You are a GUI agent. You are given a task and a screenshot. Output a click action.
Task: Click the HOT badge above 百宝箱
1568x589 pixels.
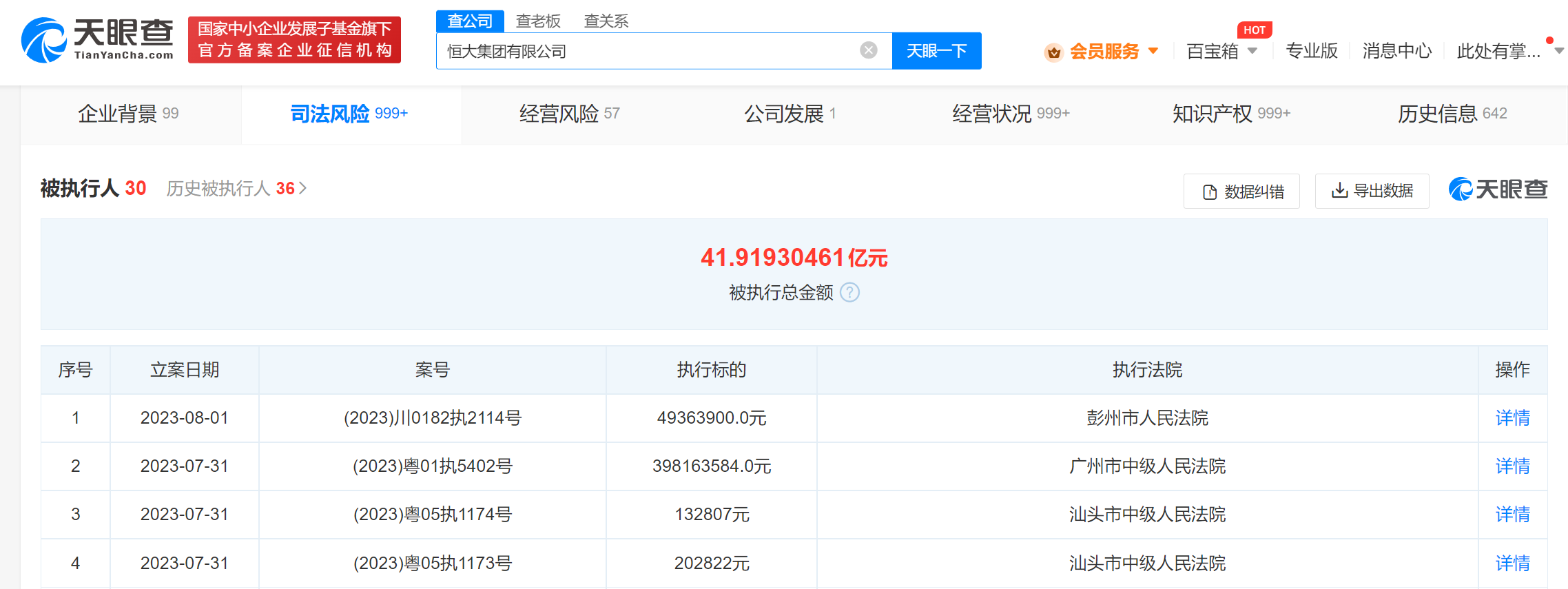click(1254, 30)
